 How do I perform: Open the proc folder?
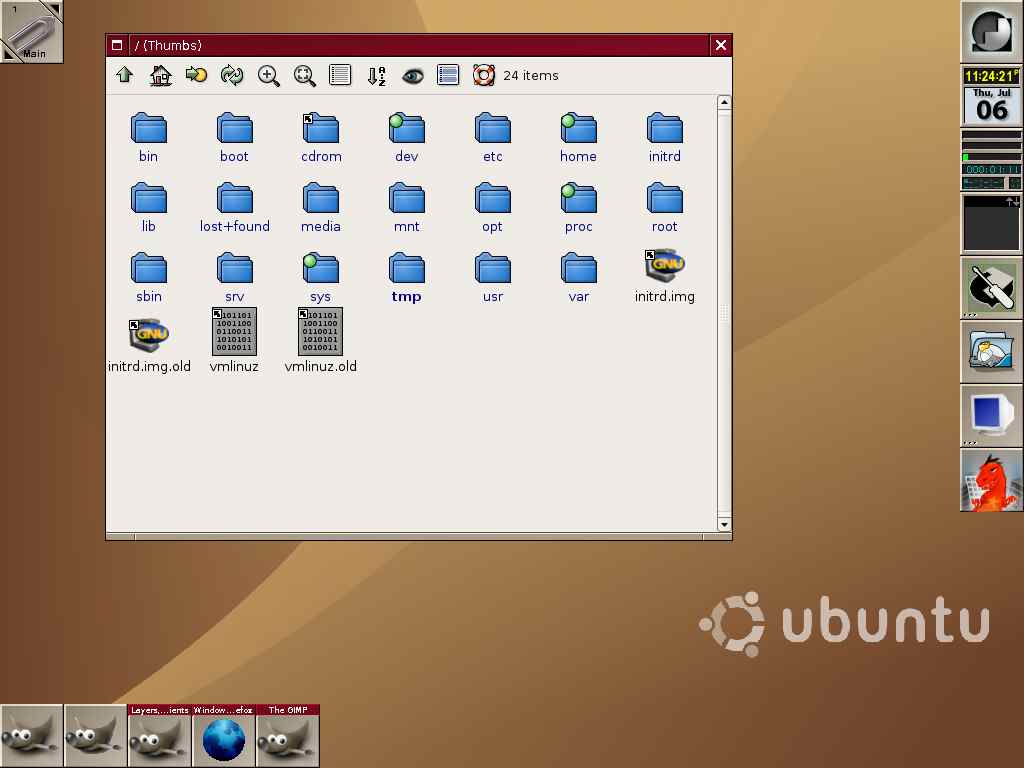tap(578, 208)
